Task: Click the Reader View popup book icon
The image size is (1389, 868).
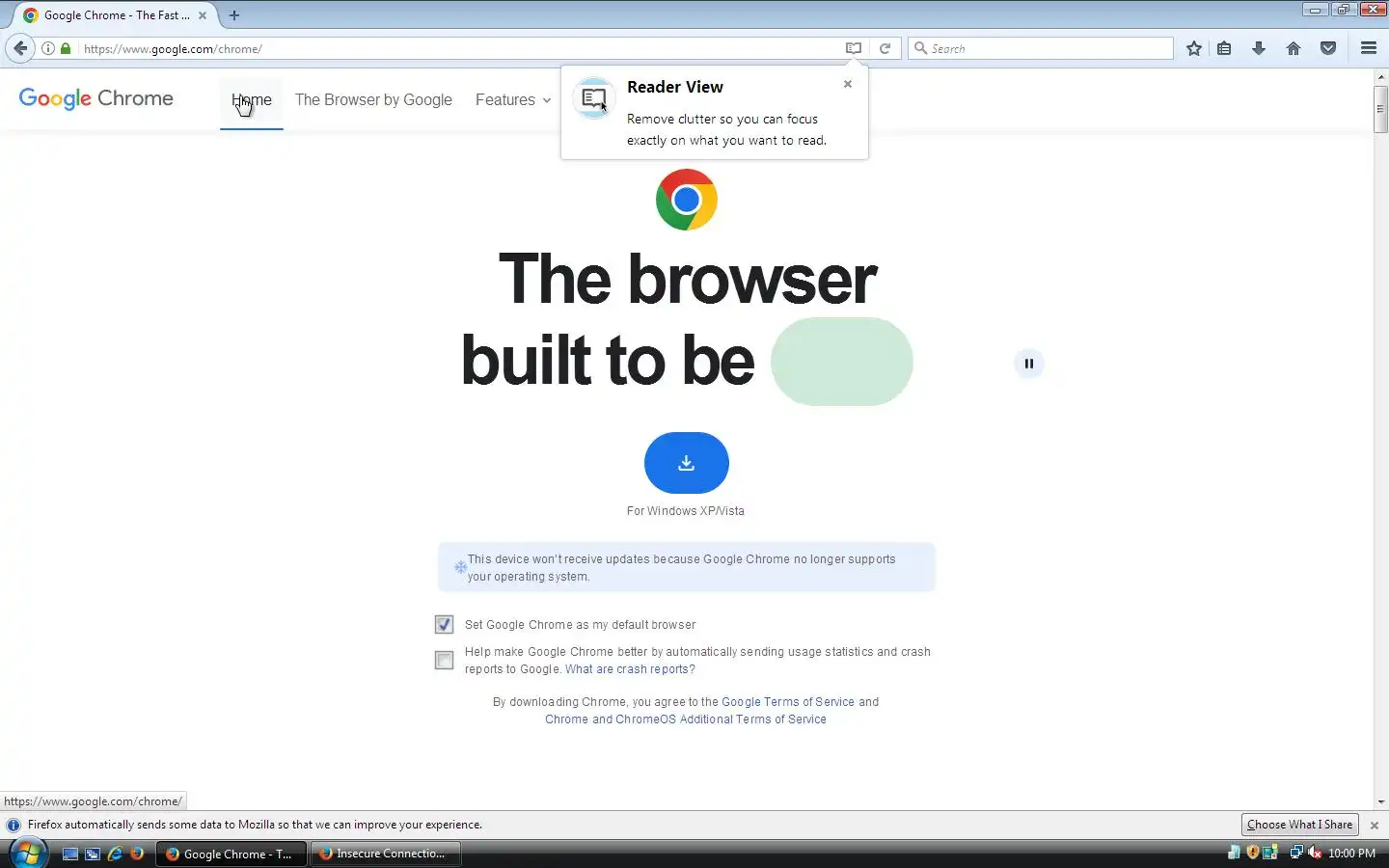Action: tap(594, 98)
